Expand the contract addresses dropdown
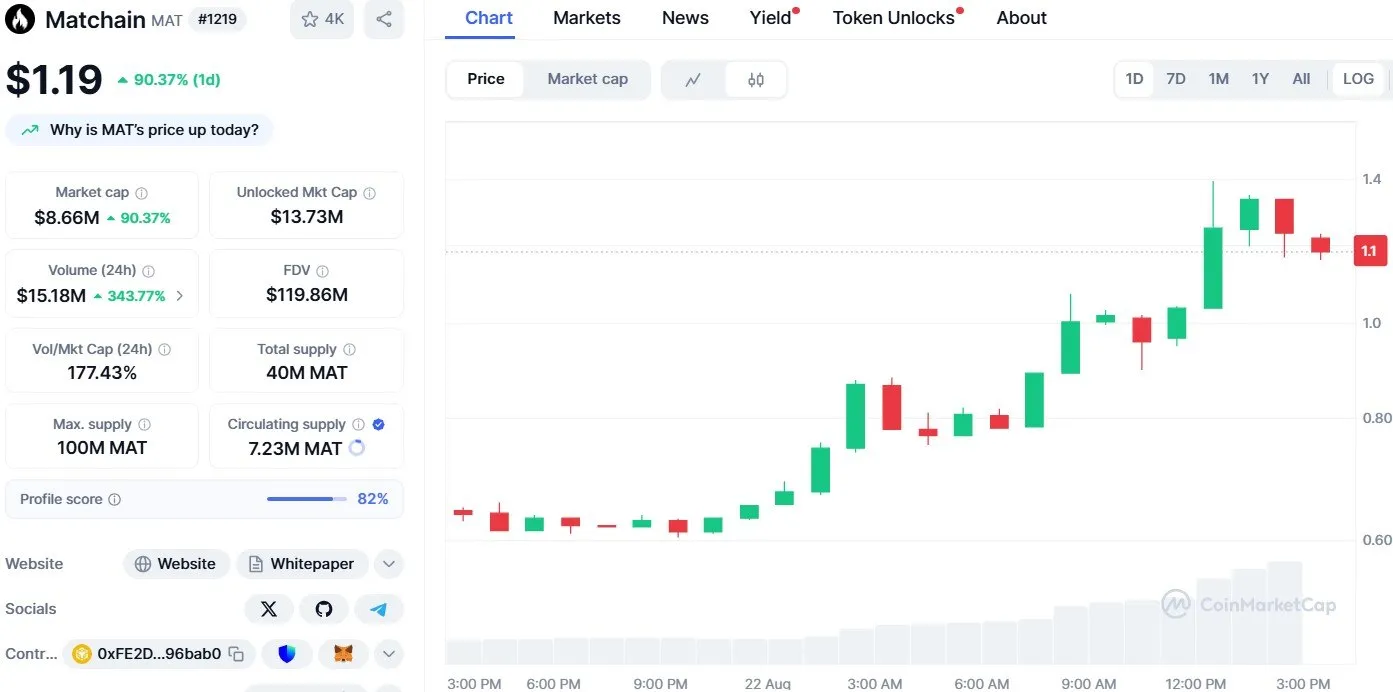 [388, 654]
